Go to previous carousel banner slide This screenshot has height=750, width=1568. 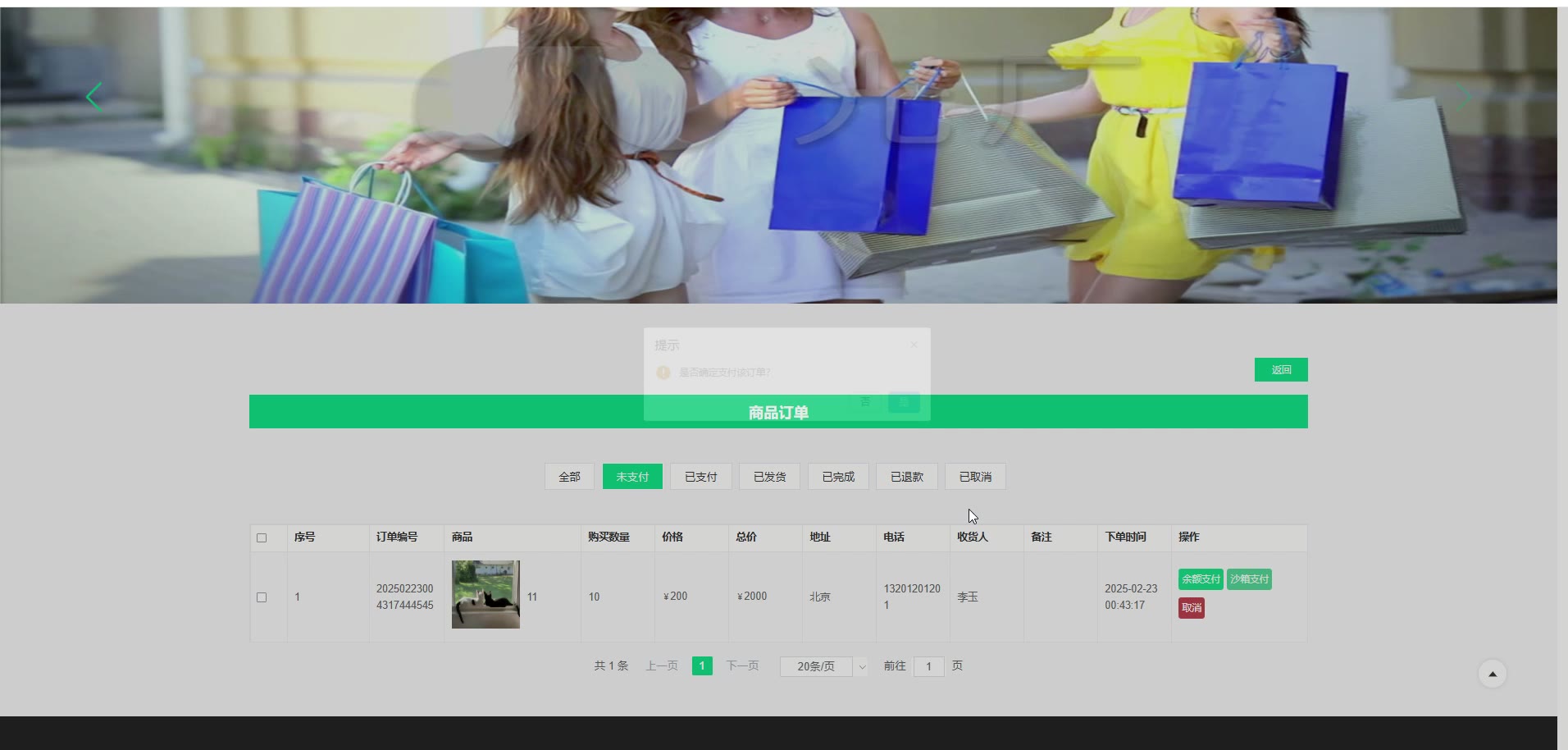click(x=94, y=97)
